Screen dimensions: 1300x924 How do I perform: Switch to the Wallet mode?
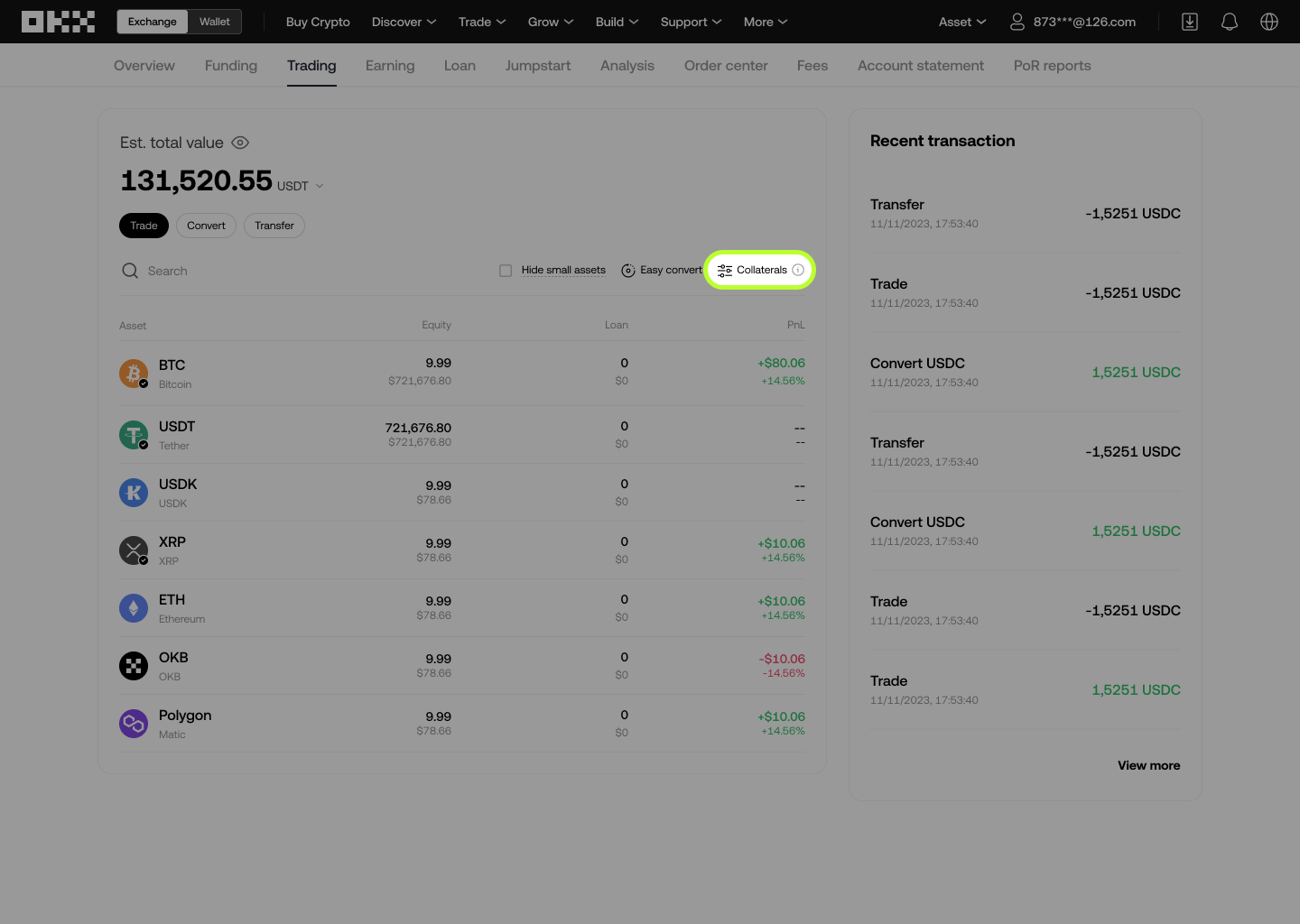[x=214, y=21]
